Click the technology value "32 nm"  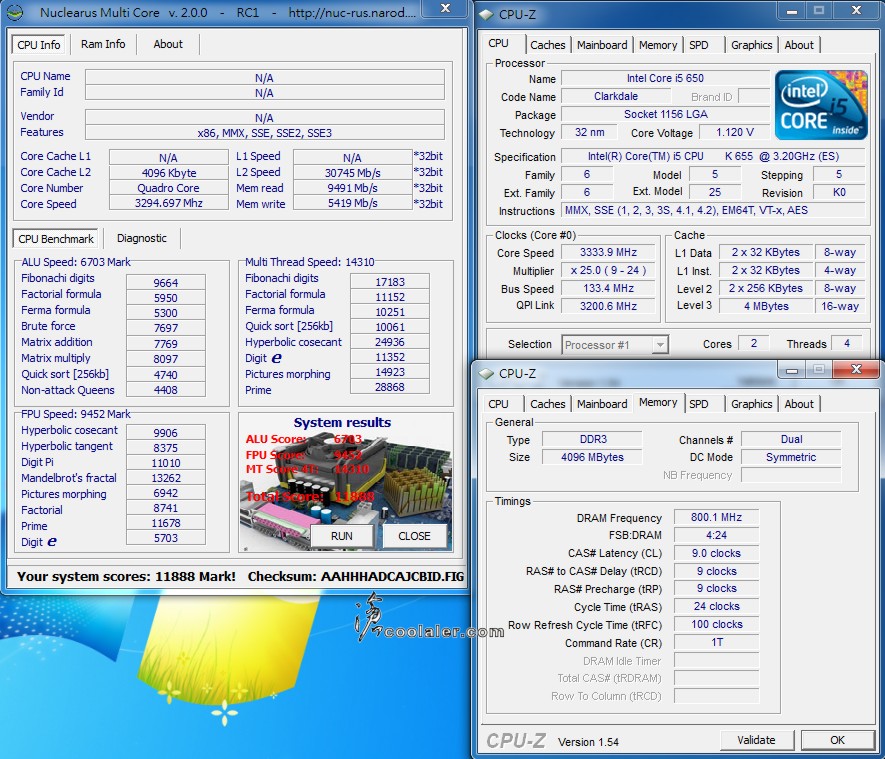click(x=589, y=132)
